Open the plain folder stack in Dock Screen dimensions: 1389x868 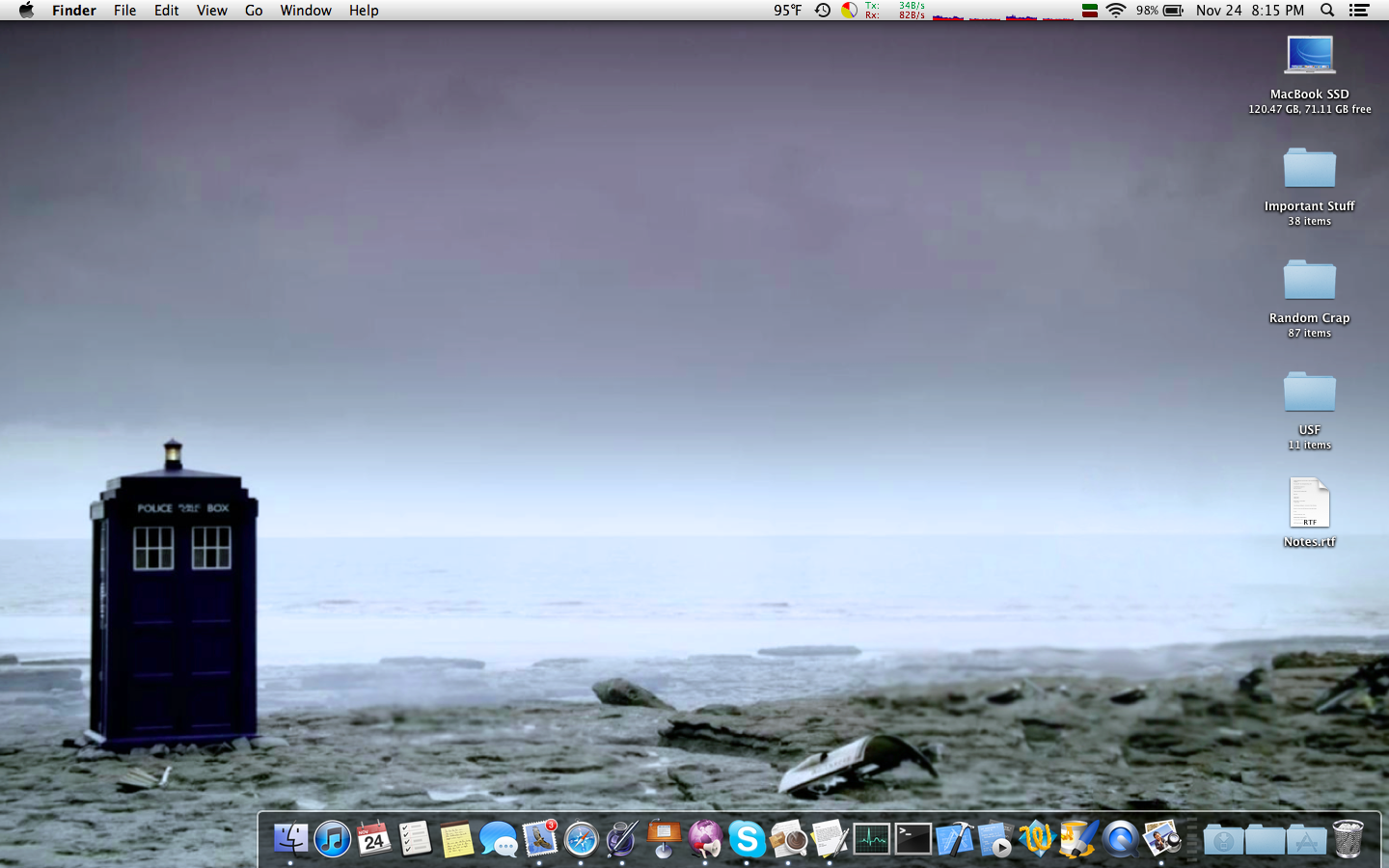[x=1265, y=839]
